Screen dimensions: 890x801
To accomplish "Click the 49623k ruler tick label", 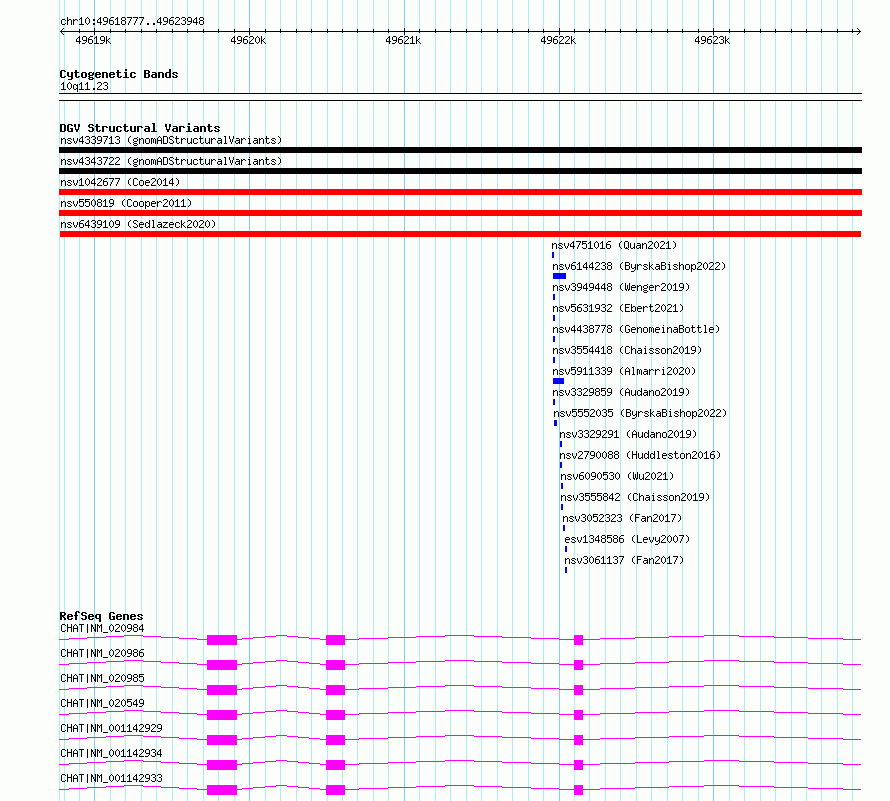I will point(712,40).
